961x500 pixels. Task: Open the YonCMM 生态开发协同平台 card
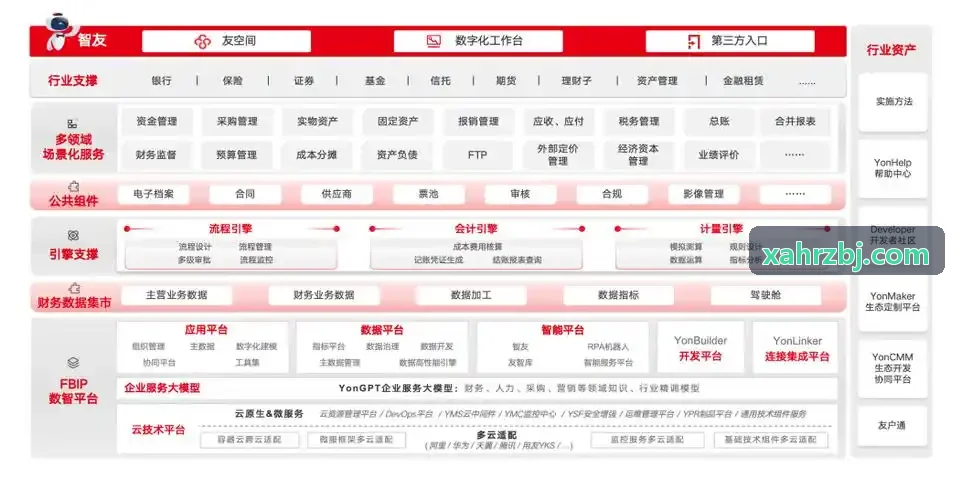893,368
